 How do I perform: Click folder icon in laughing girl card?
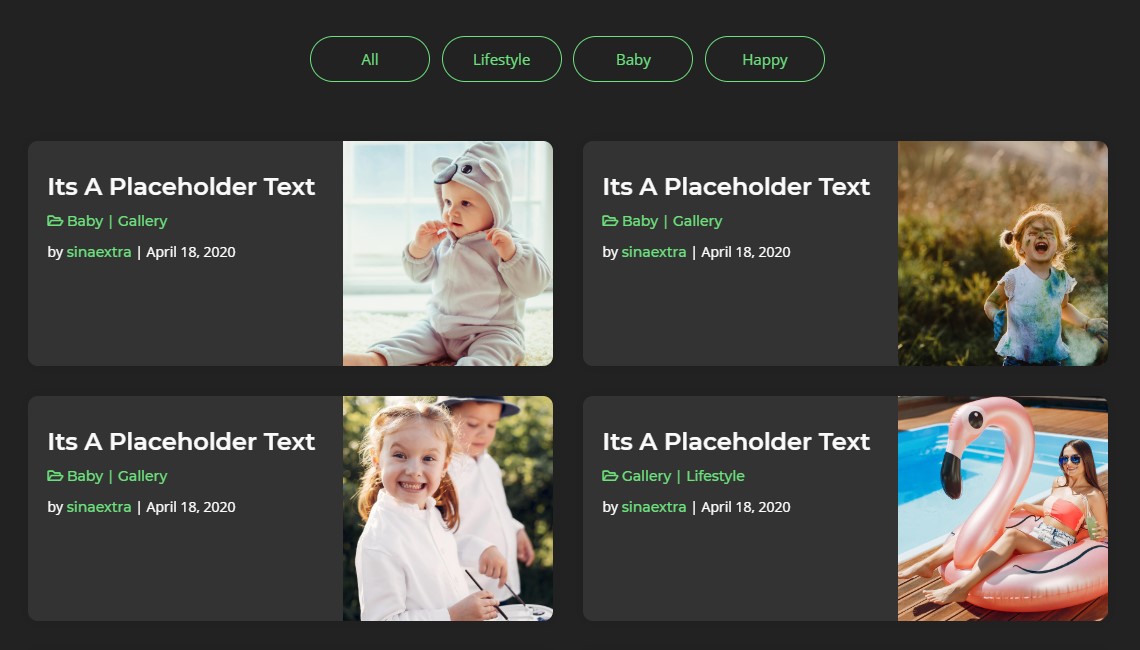[x=610, y=221]
